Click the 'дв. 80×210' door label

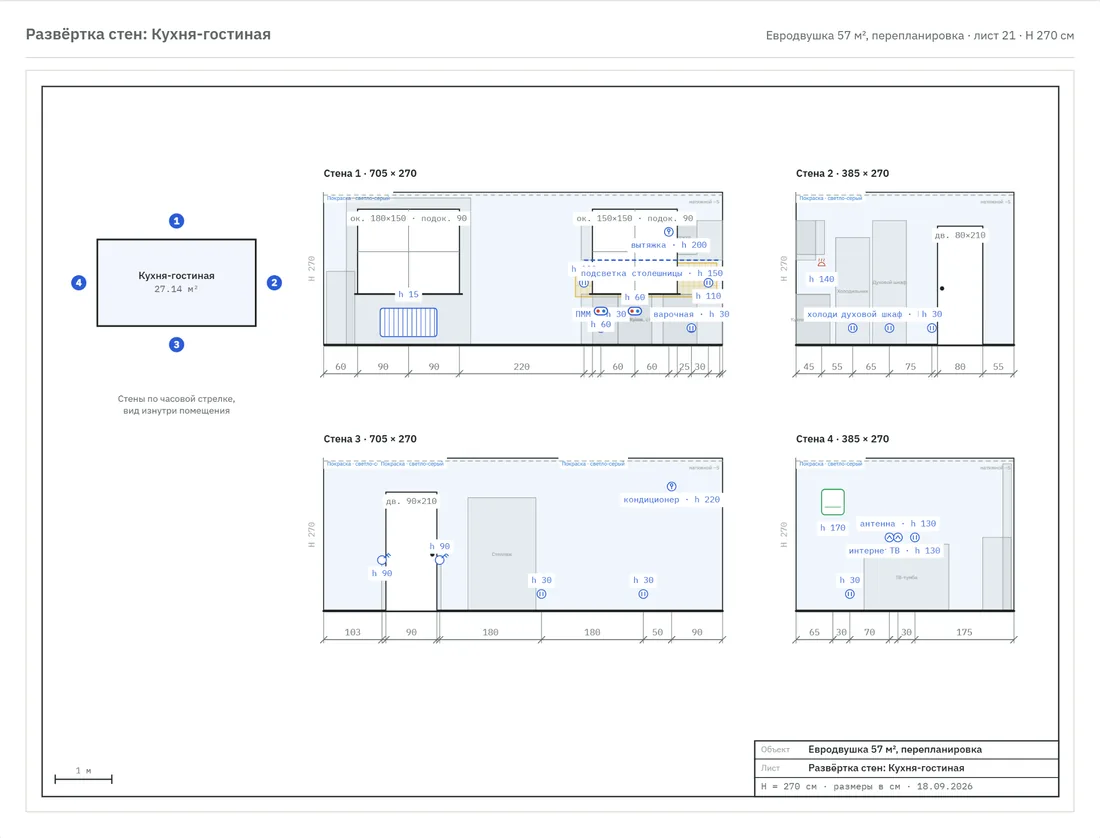click(x=960, y=235)
